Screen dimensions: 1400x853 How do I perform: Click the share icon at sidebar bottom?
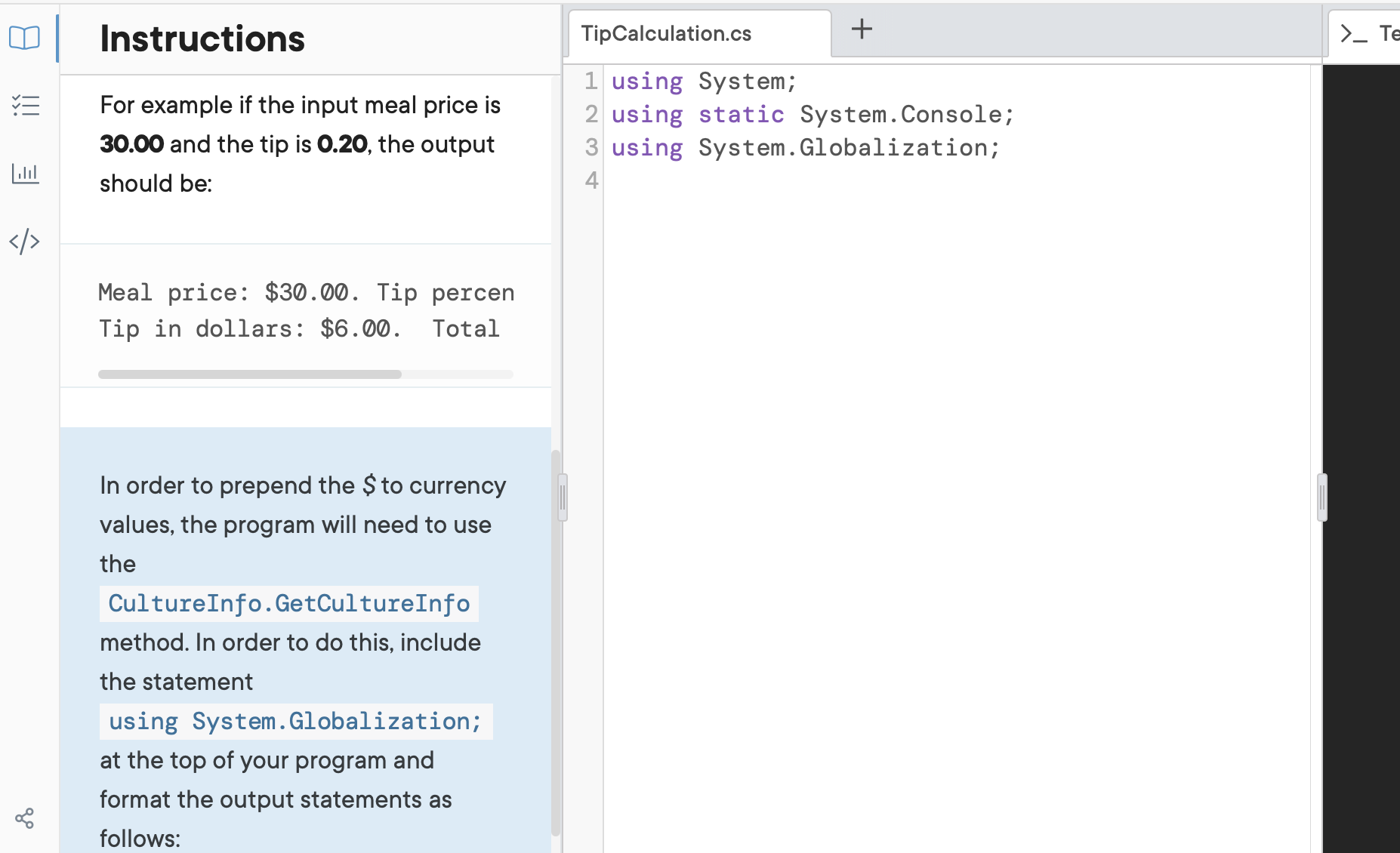pos(25,818)
